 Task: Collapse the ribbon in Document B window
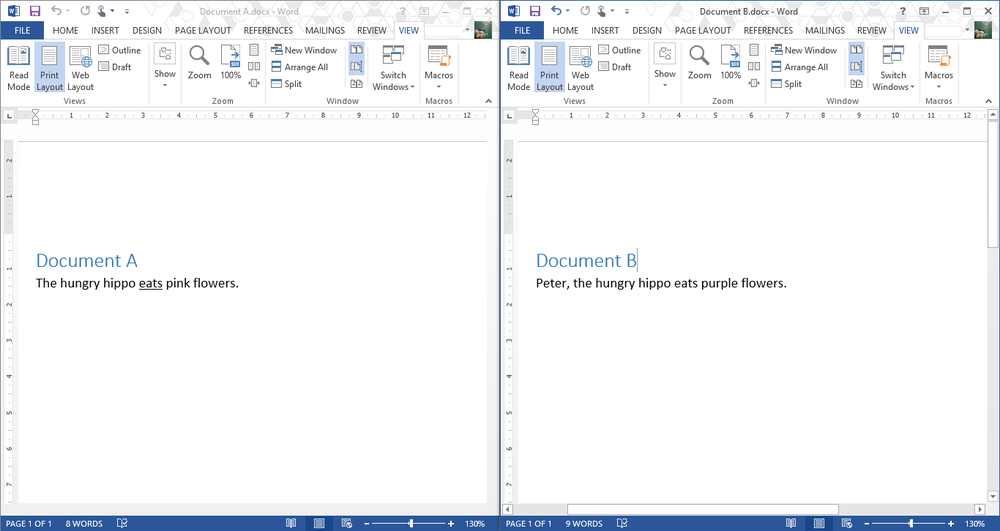tap(989, 101)
